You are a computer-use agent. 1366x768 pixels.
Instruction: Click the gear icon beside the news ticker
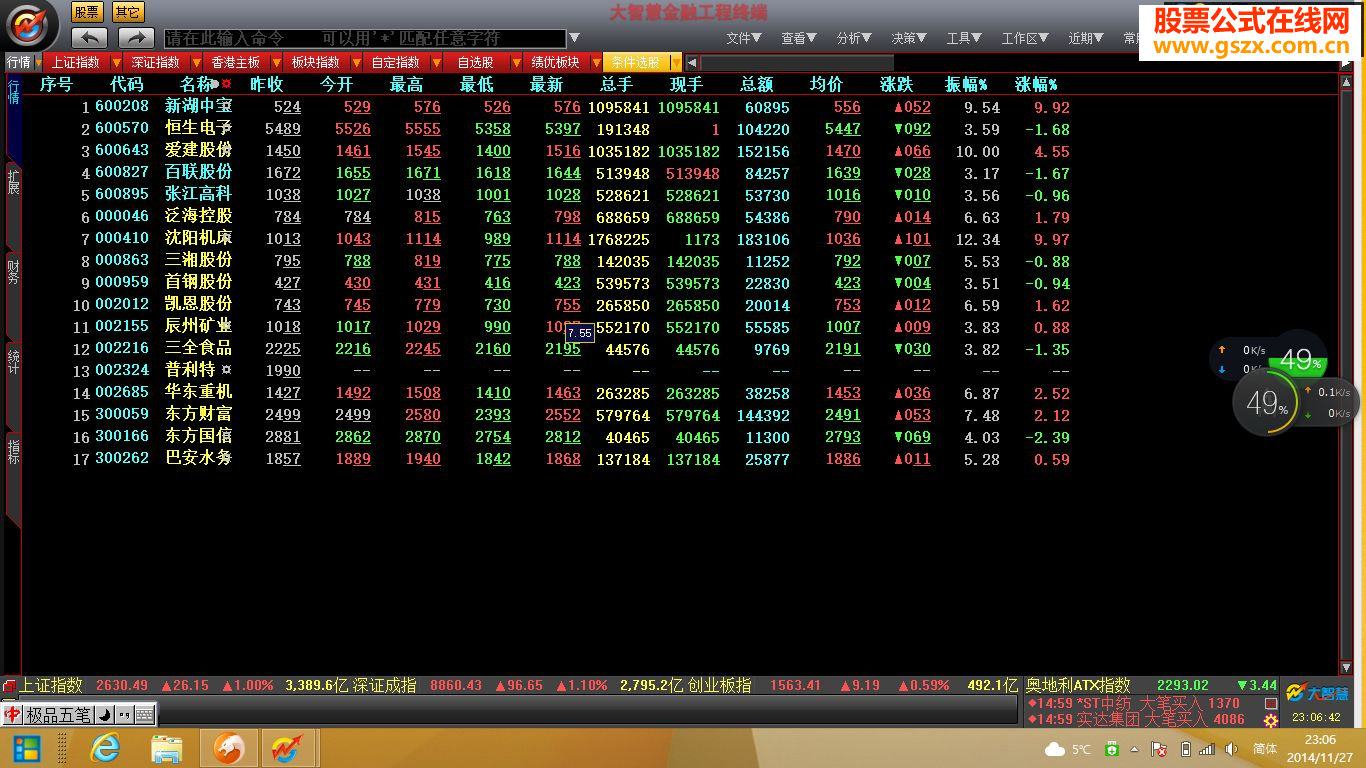1271,720
